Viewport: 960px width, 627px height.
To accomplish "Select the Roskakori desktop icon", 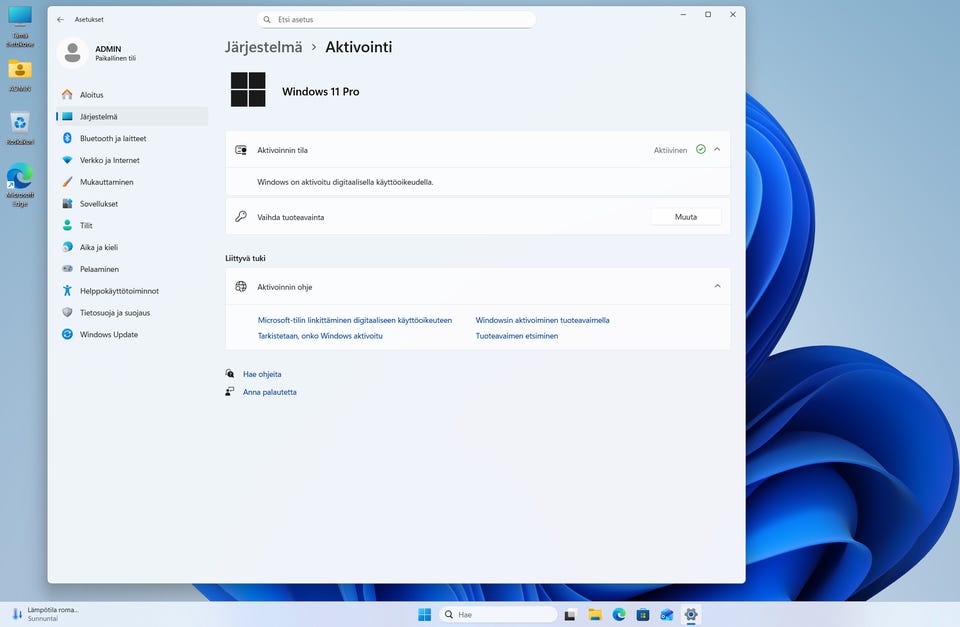I will (20, 128).
